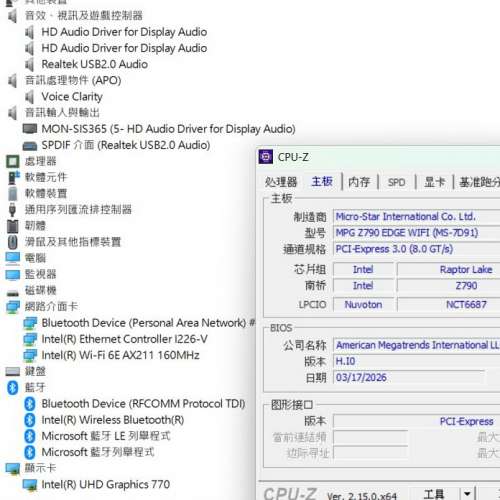The image size is (500, 500).
Task: Switch to the 处理器 tab in CPU-Z
Action: coord(281,182)
